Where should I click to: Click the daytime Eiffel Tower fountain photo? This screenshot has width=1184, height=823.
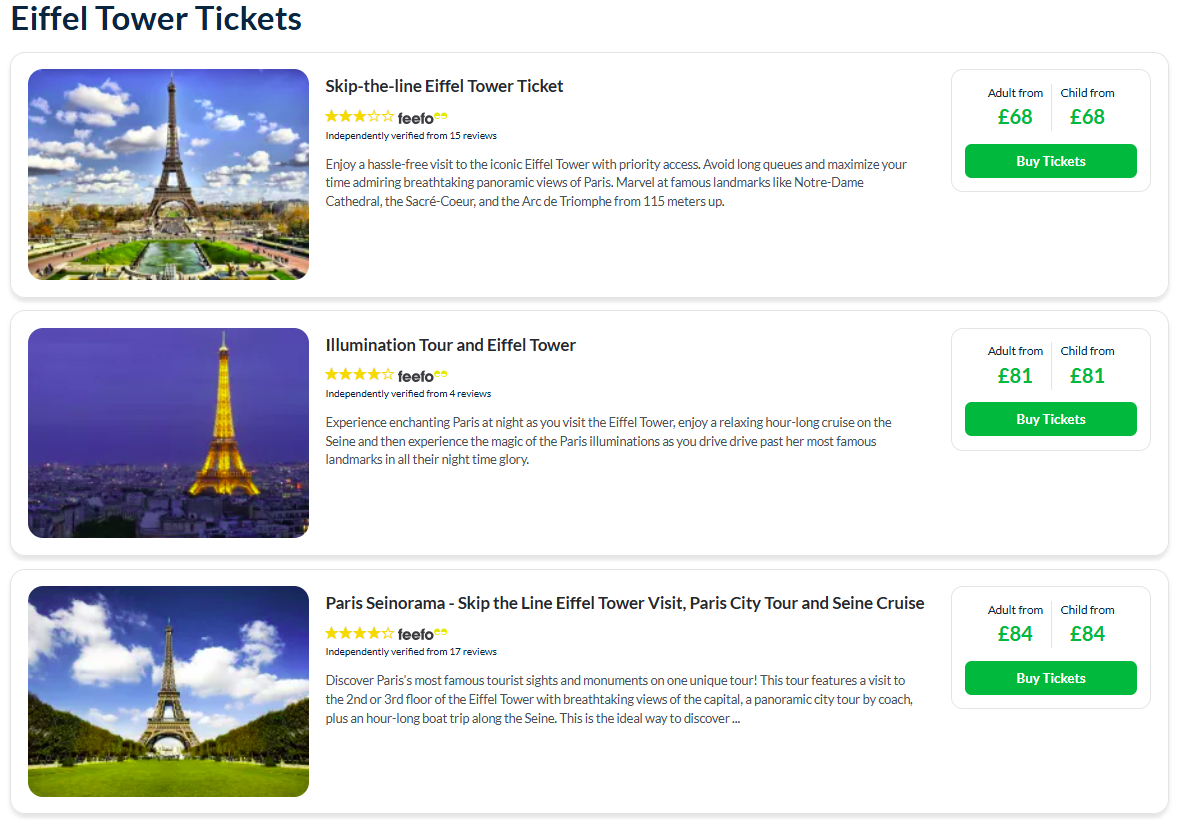tap(168, 174)
